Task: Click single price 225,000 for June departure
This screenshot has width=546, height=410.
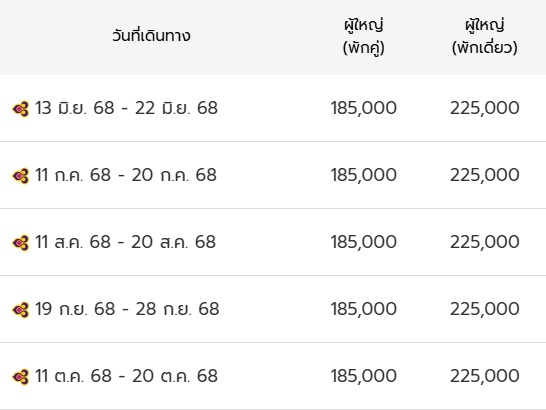Action: point(485,108)
